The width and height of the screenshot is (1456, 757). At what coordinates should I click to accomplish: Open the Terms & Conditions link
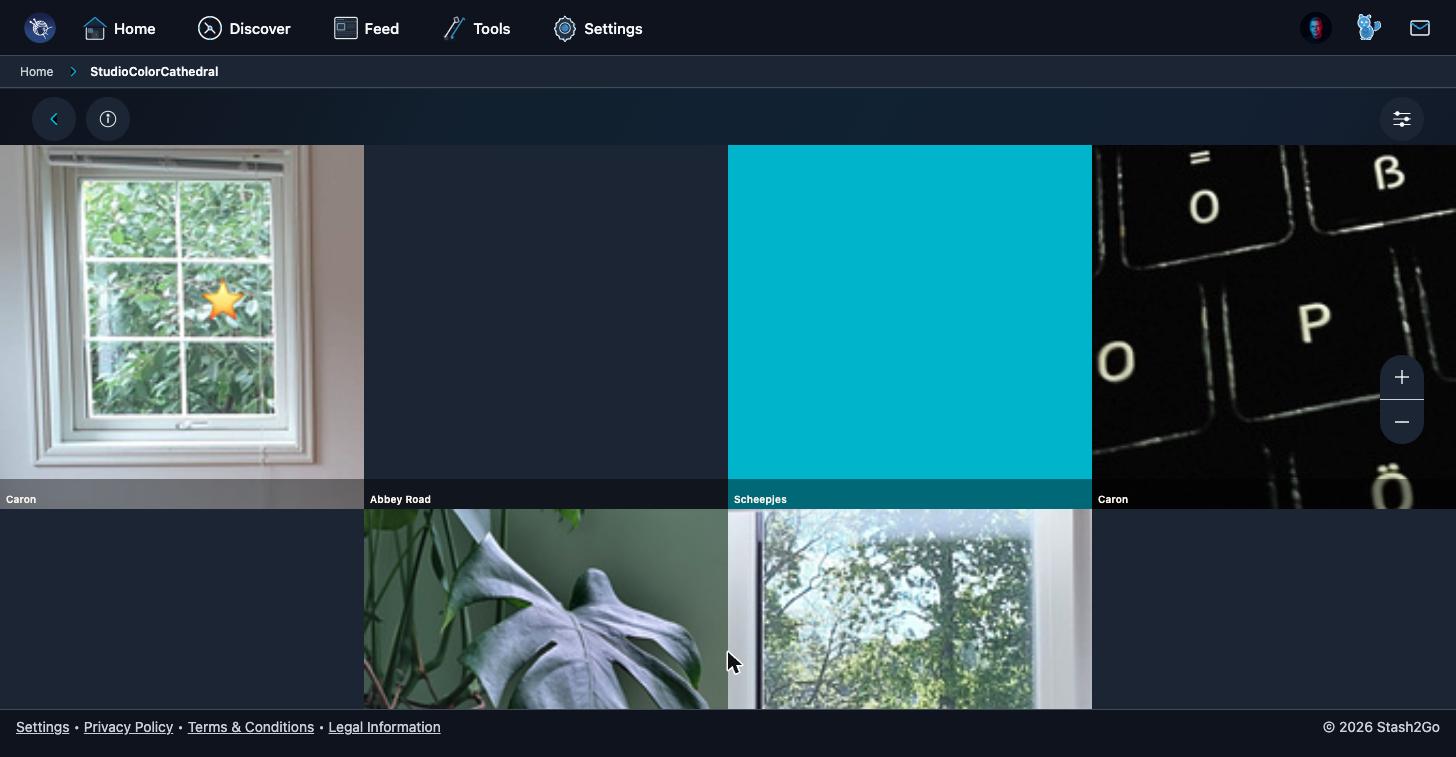point(251,727)
